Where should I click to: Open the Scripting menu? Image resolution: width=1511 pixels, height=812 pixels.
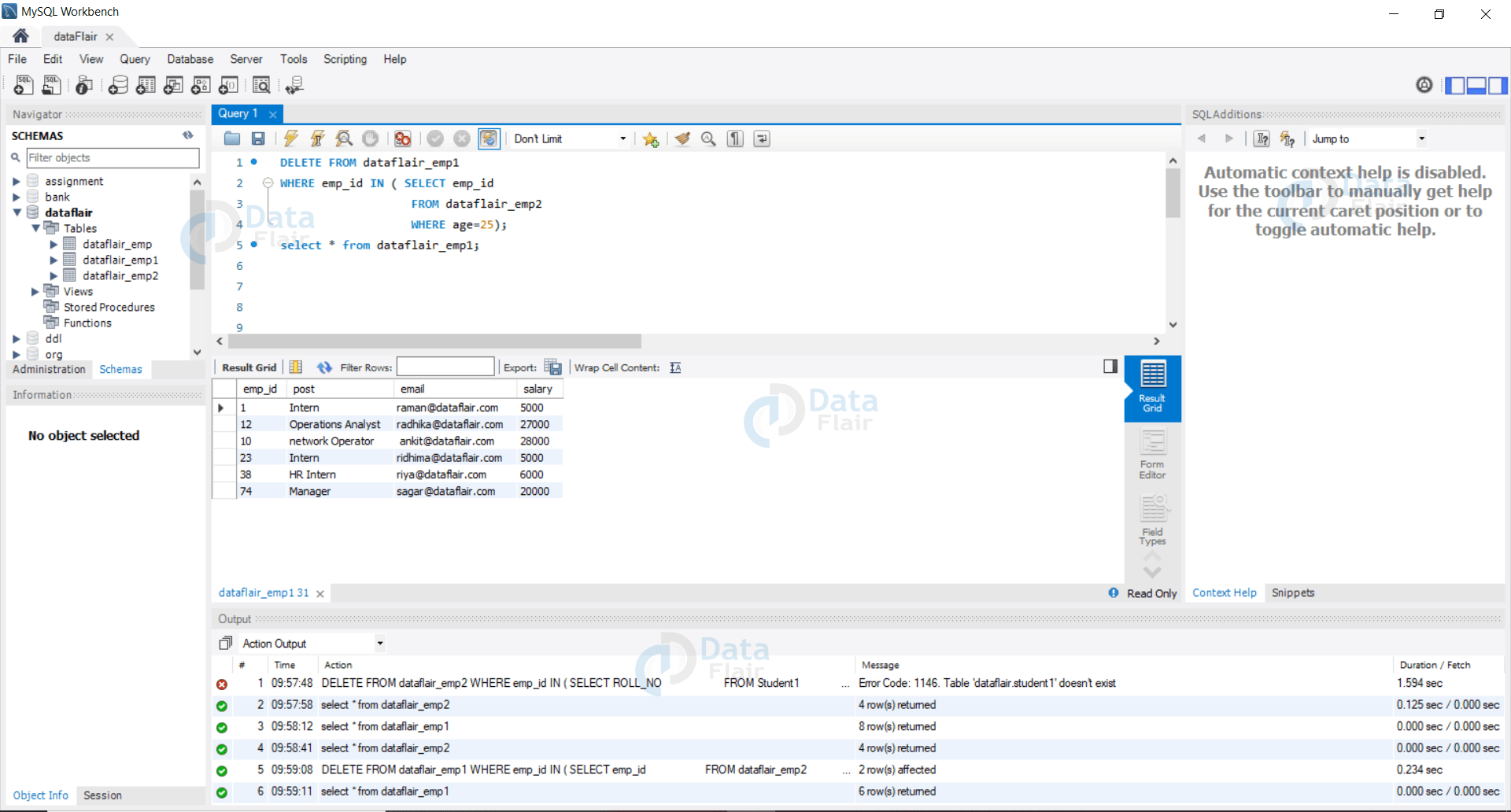coord(345,59)
